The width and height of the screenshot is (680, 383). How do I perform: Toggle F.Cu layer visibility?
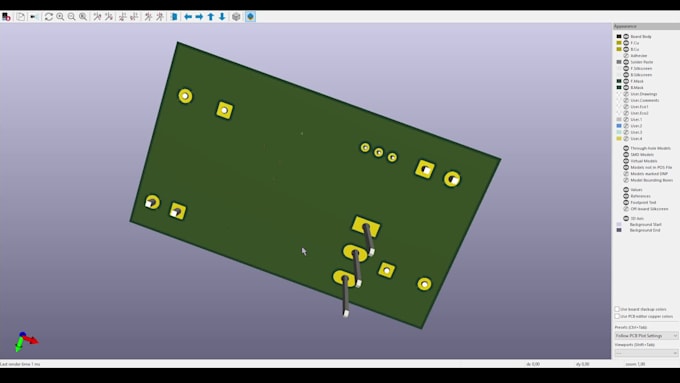coord(626,43)
